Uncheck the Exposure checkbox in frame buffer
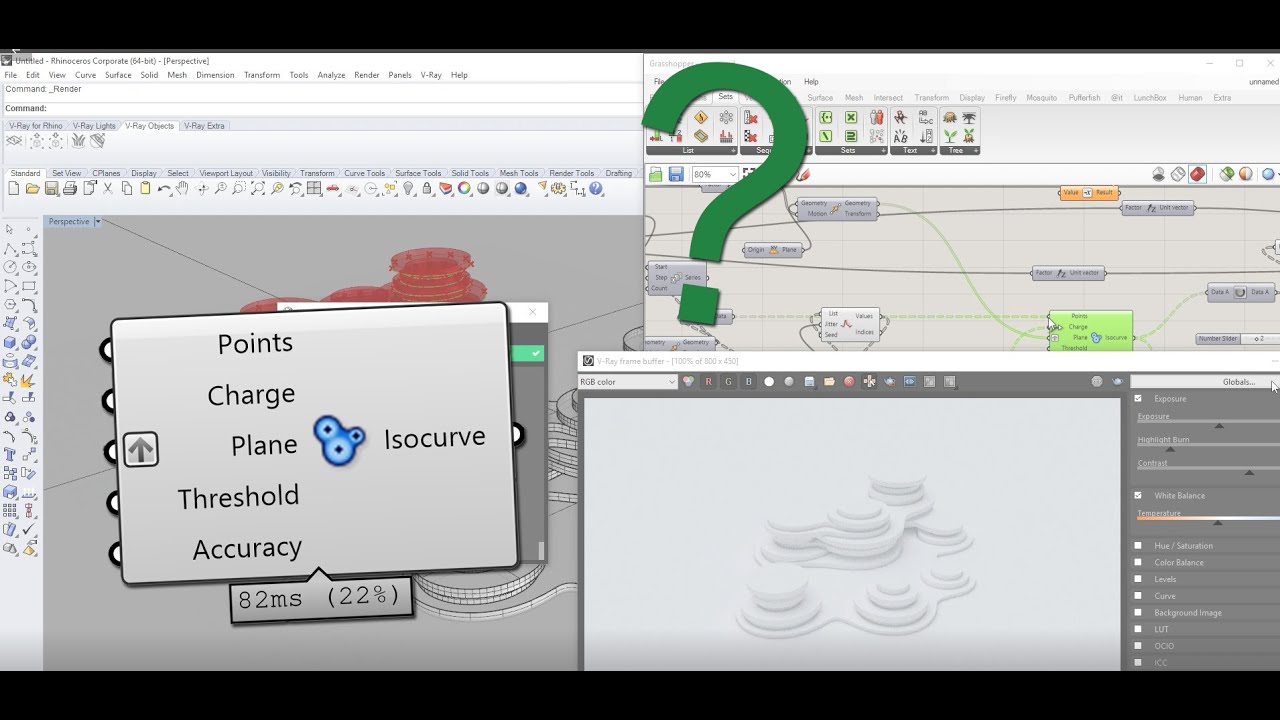This screenshot has width=1280, height=720. 1137,398
